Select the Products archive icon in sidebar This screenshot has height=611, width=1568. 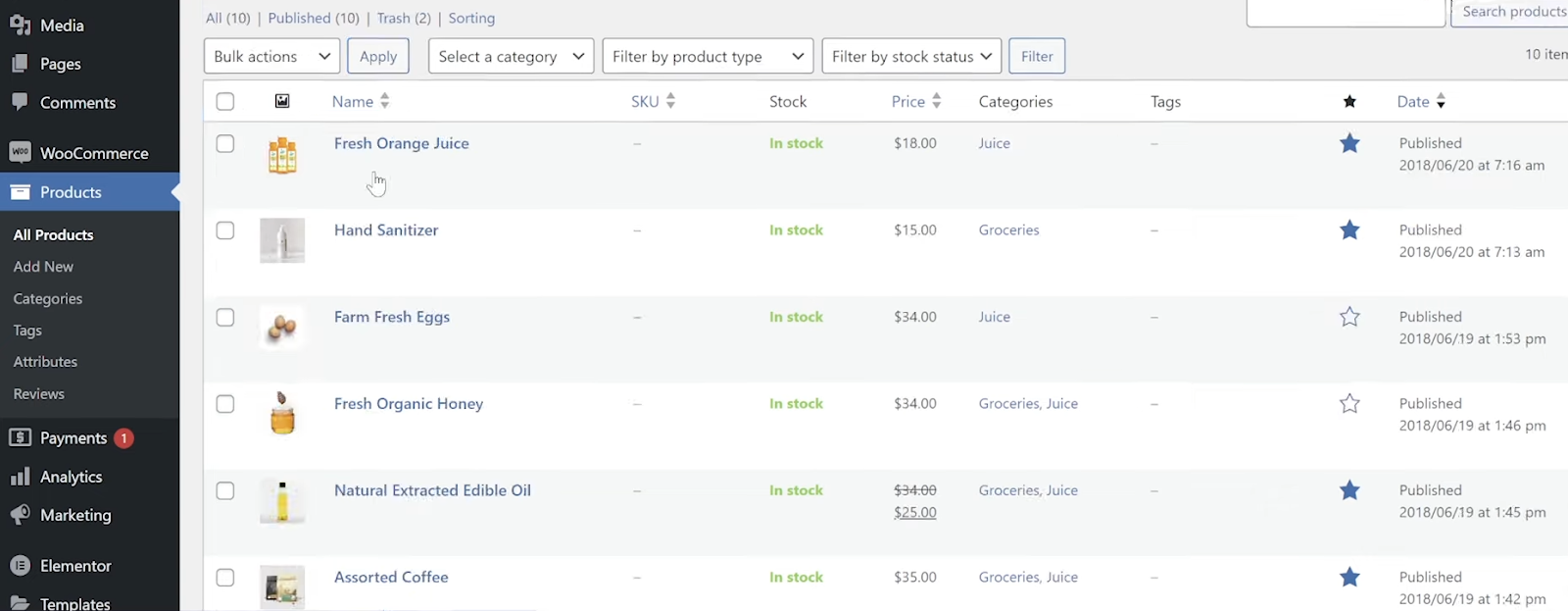[20, 192]
